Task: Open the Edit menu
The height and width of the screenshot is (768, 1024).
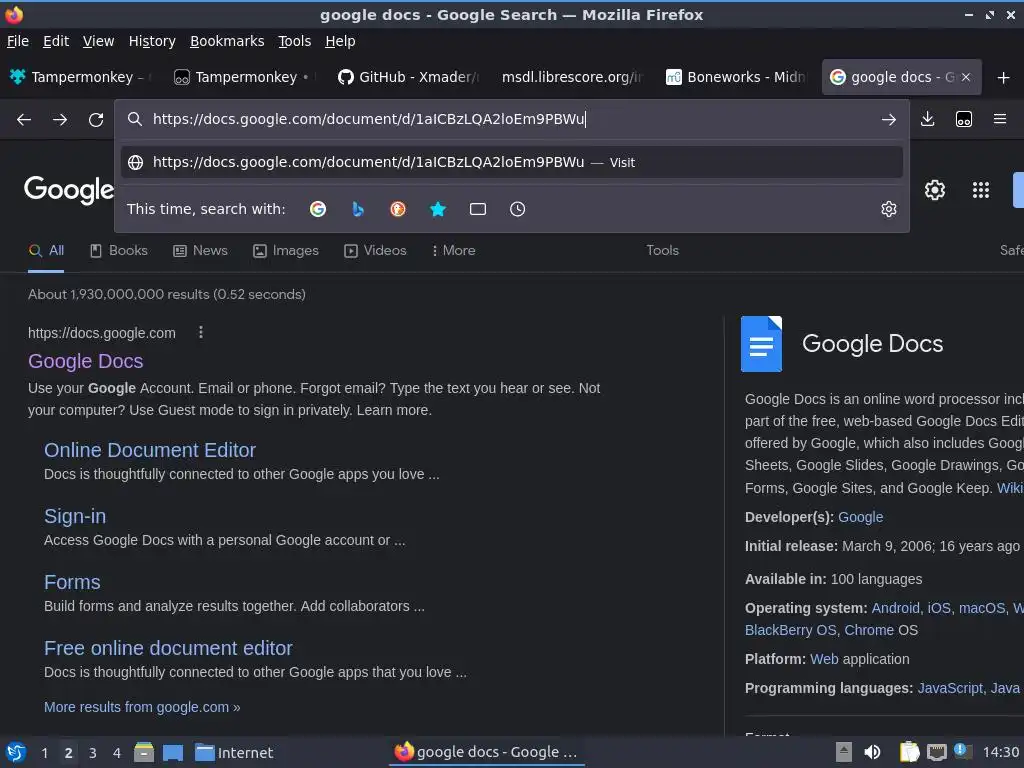Action: (x=56, y=41)
